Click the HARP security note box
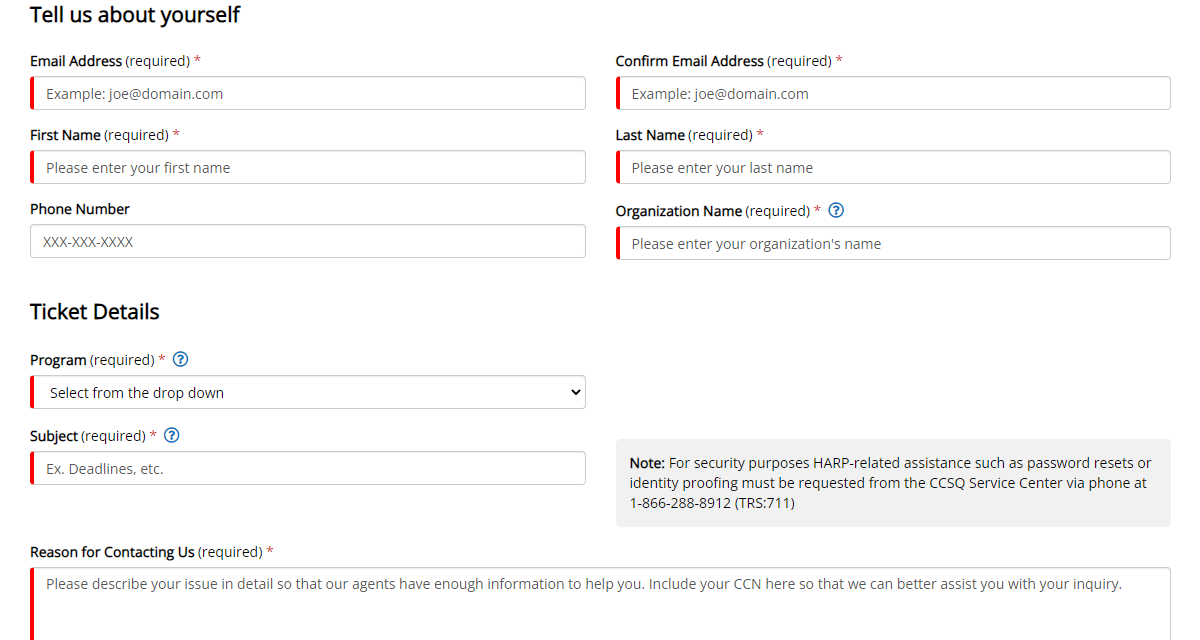 893,483
